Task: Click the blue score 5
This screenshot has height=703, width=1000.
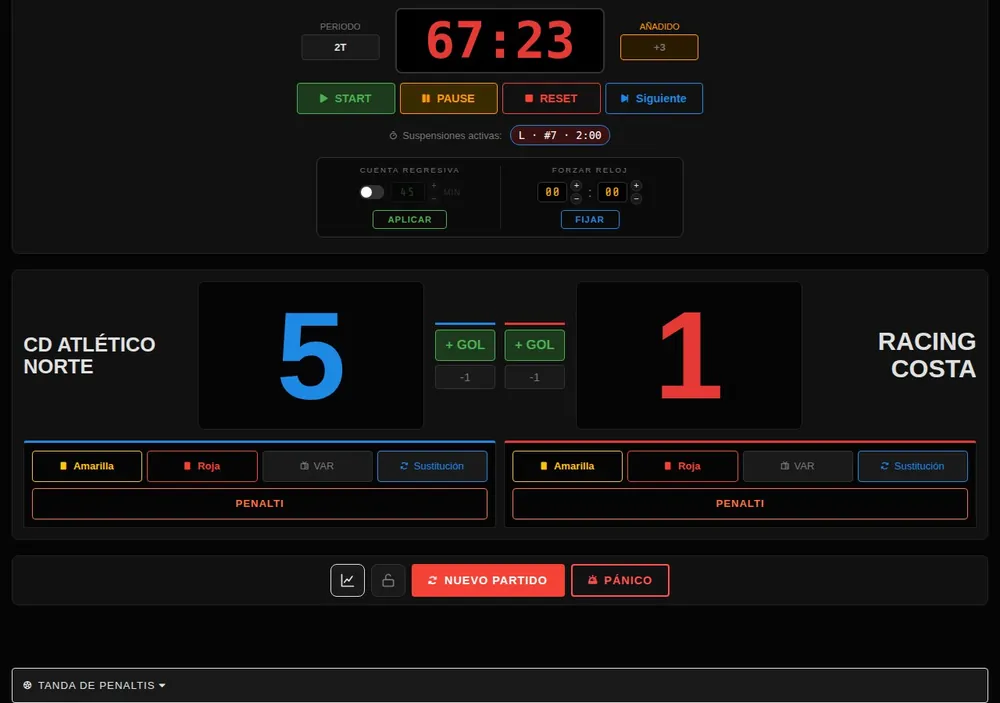Action: click(311, 355)
